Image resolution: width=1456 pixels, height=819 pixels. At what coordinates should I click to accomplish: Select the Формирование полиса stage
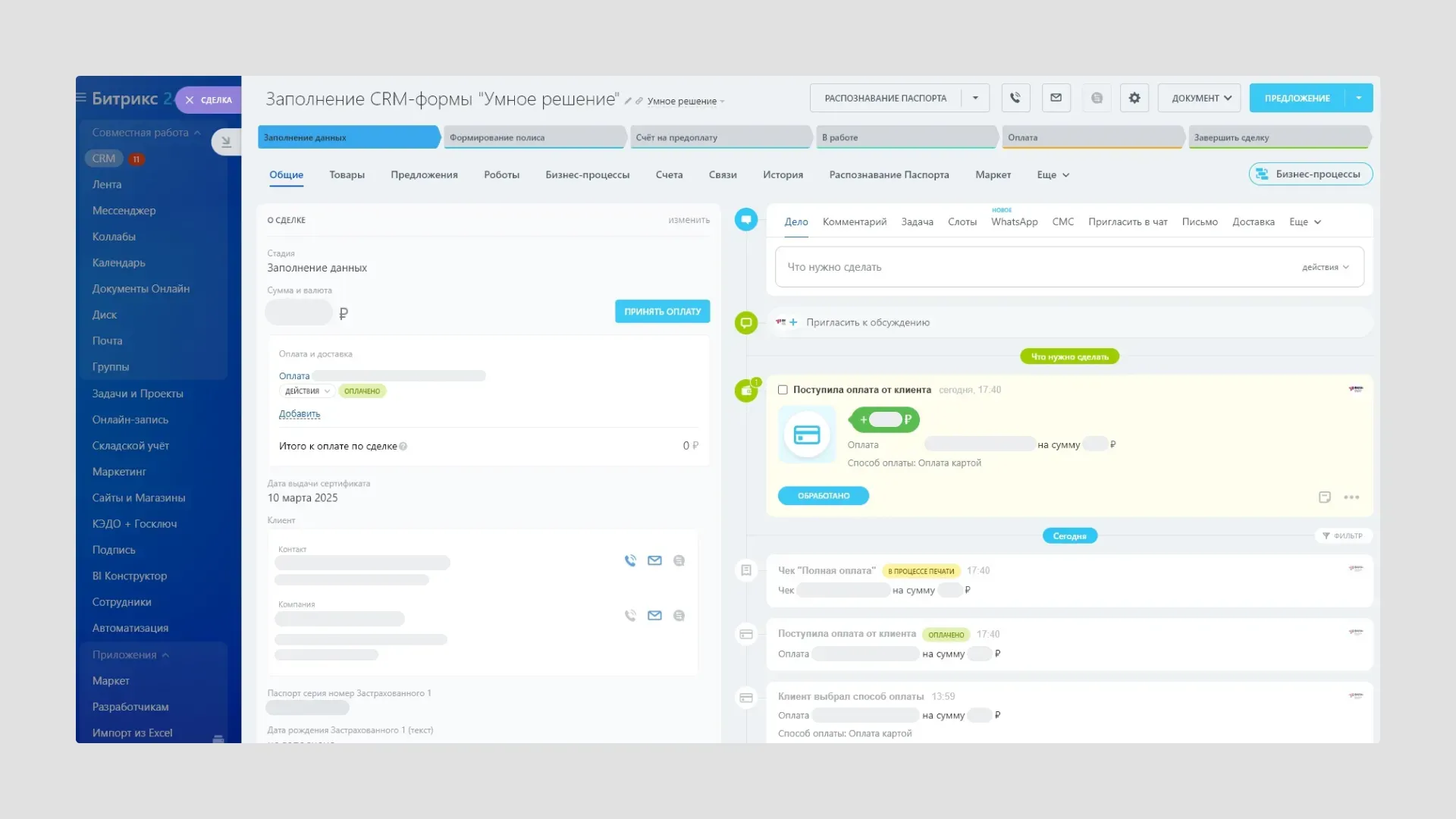click(x=534, y=137)
